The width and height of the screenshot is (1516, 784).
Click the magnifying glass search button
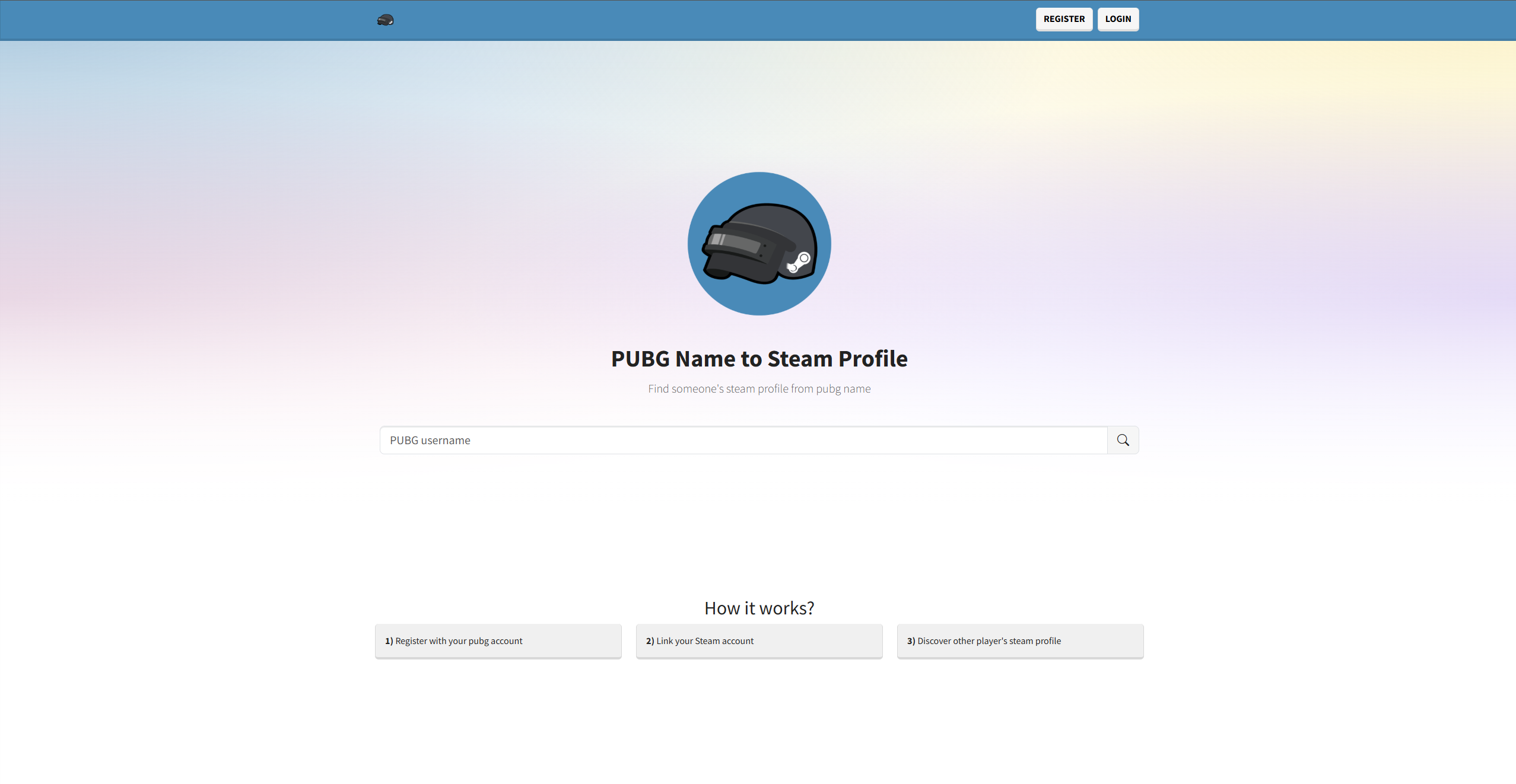click(x=1123, y=440)
